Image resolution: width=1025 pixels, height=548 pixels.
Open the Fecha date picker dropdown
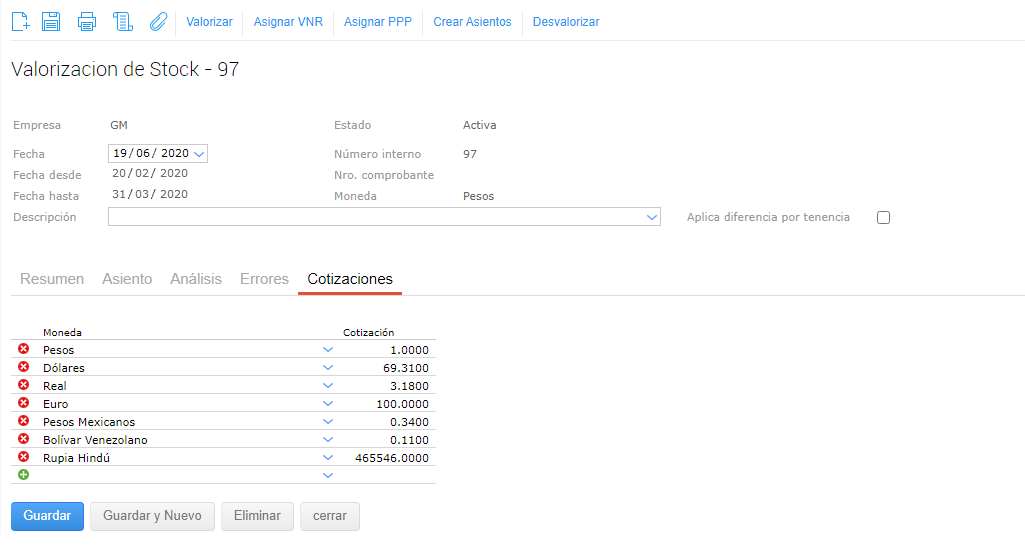pyautogui.click(x=199, y=154)
